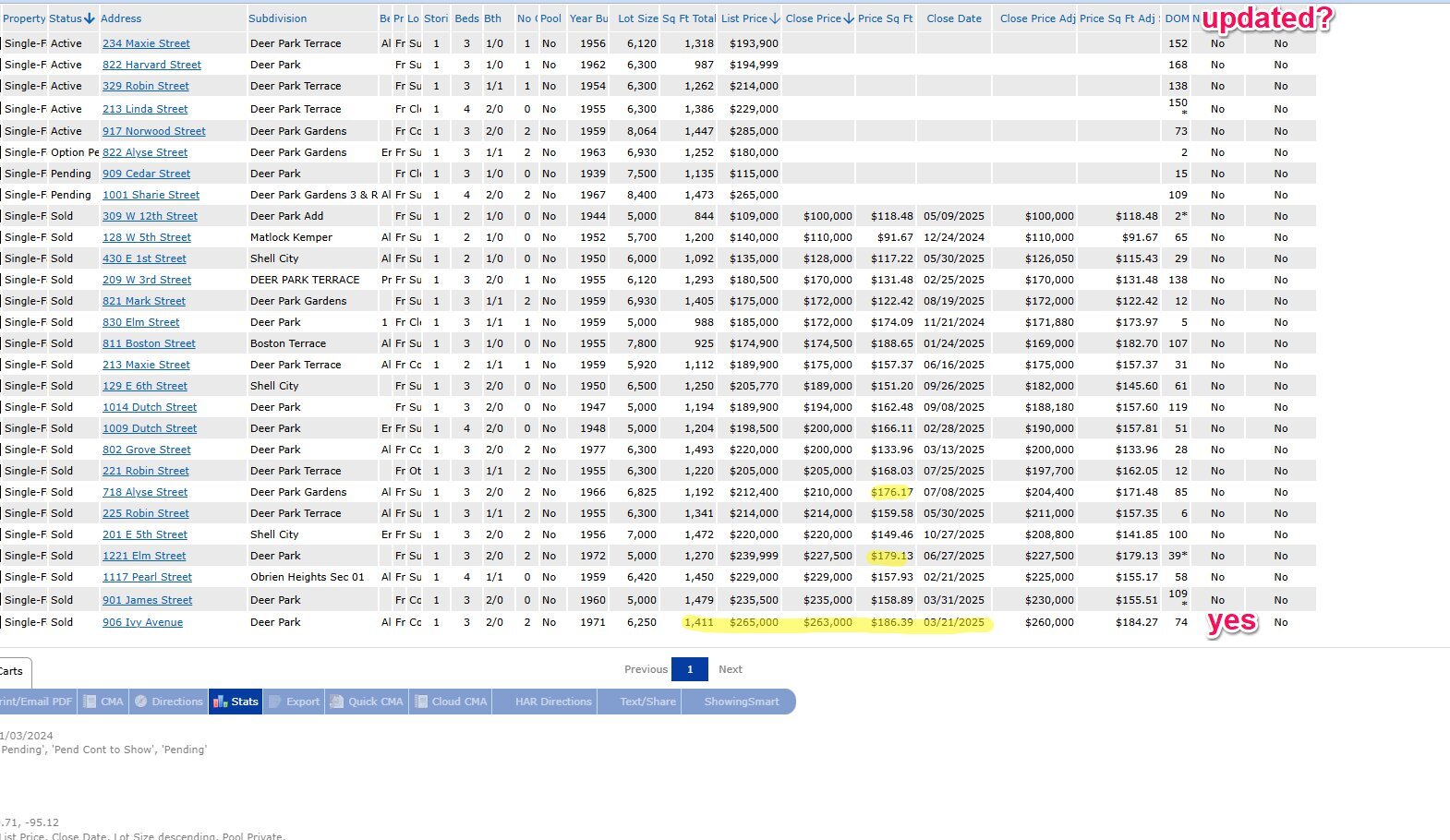The width and height of the screenshot is (1450, 840).
Task: Click the Status column sort arrow
Action: (x=90, y=18)
